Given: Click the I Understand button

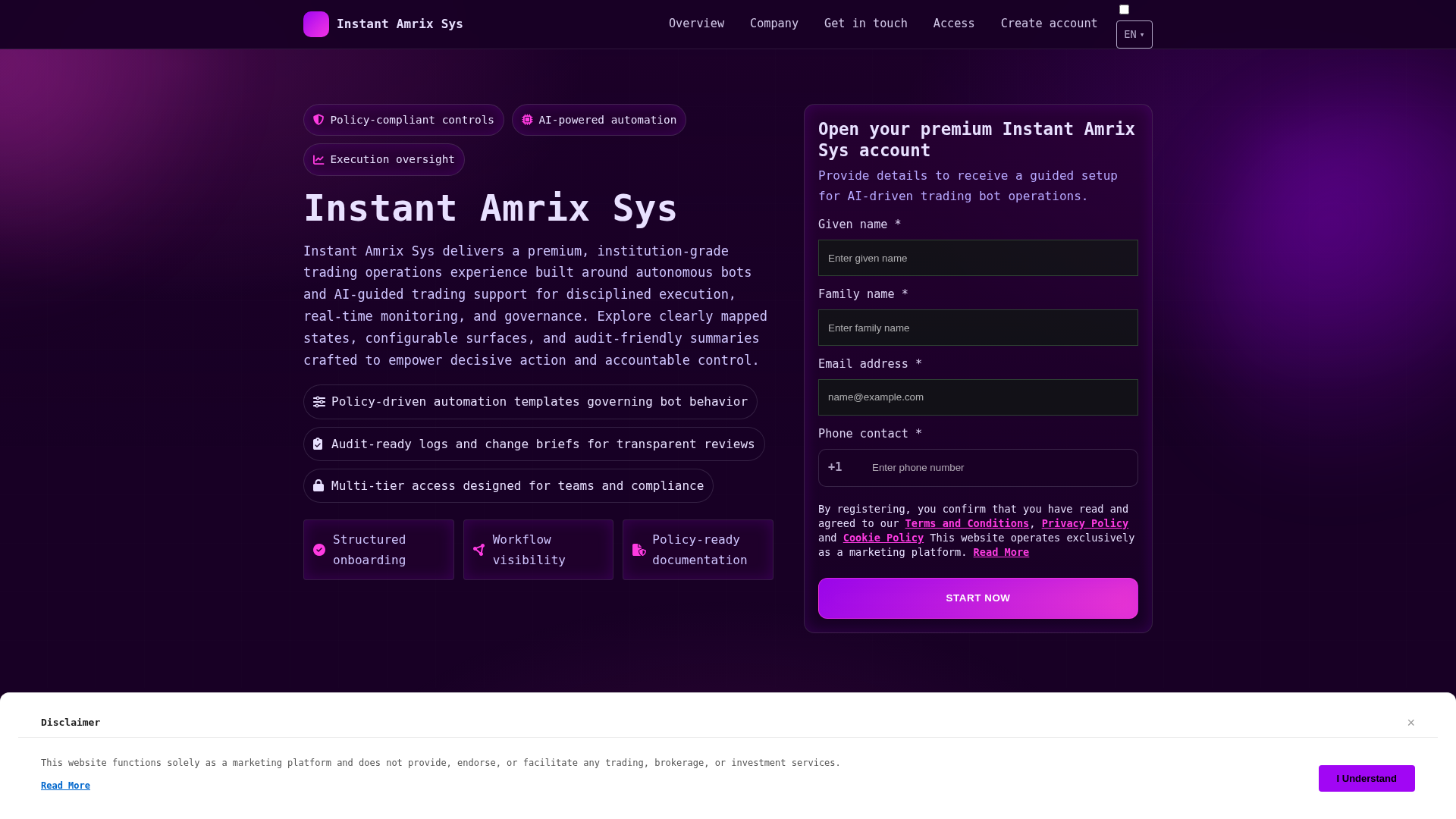Looking at the screenshot, I should tap(1367, 779).
